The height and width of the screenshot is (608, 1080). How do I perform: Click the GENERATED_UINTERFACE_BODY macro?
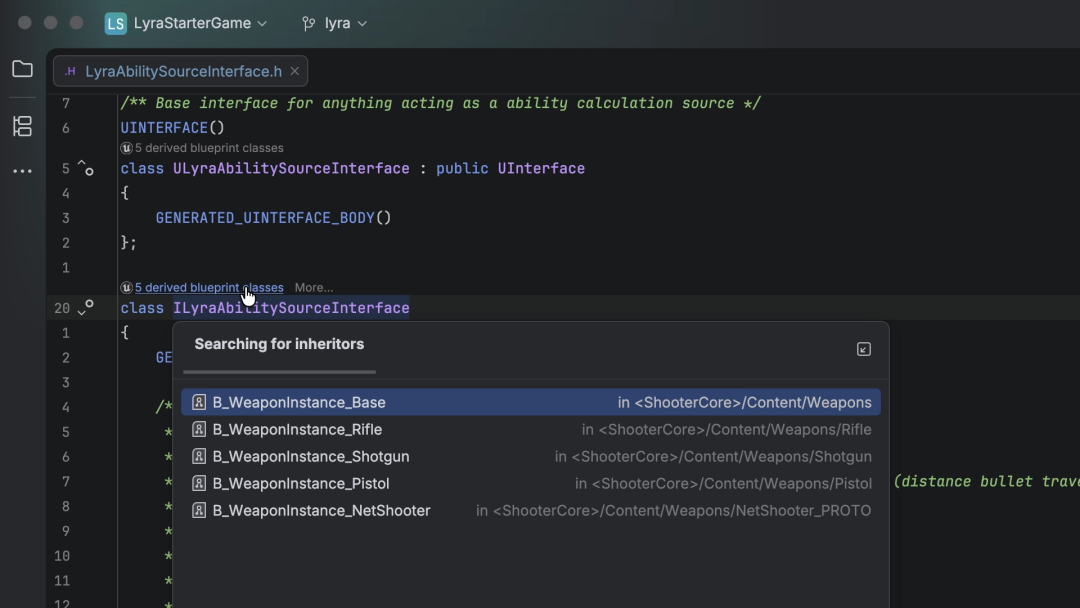265,218
